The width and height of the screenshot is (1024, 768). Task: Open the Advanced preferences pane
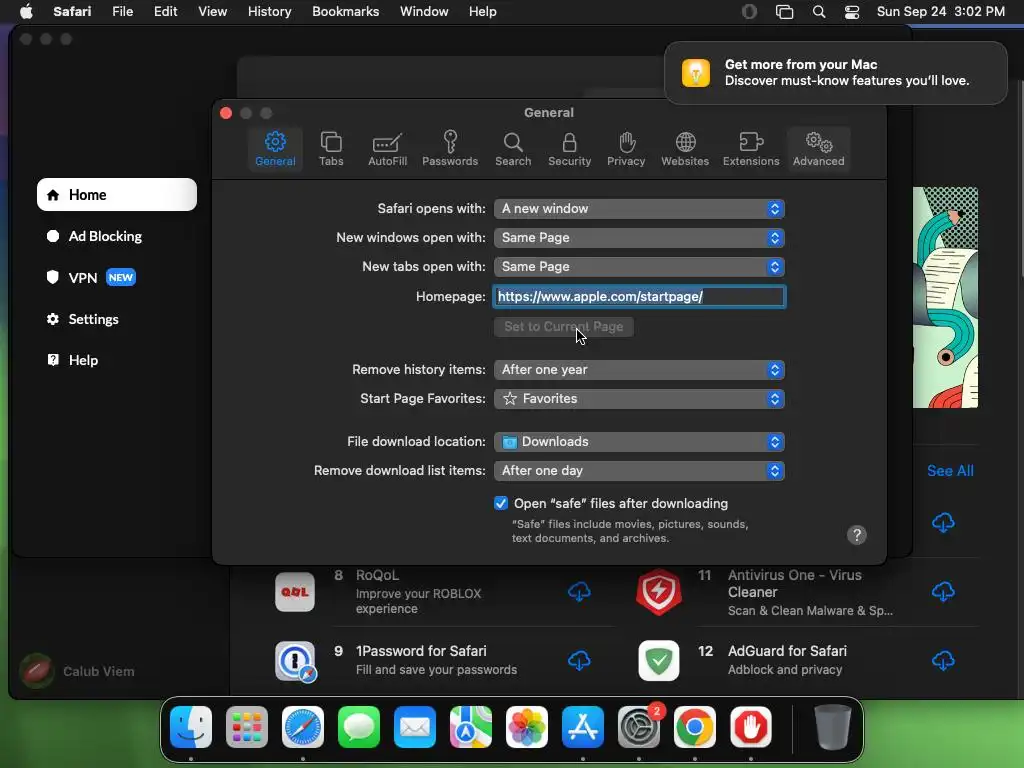click(818, 149)
